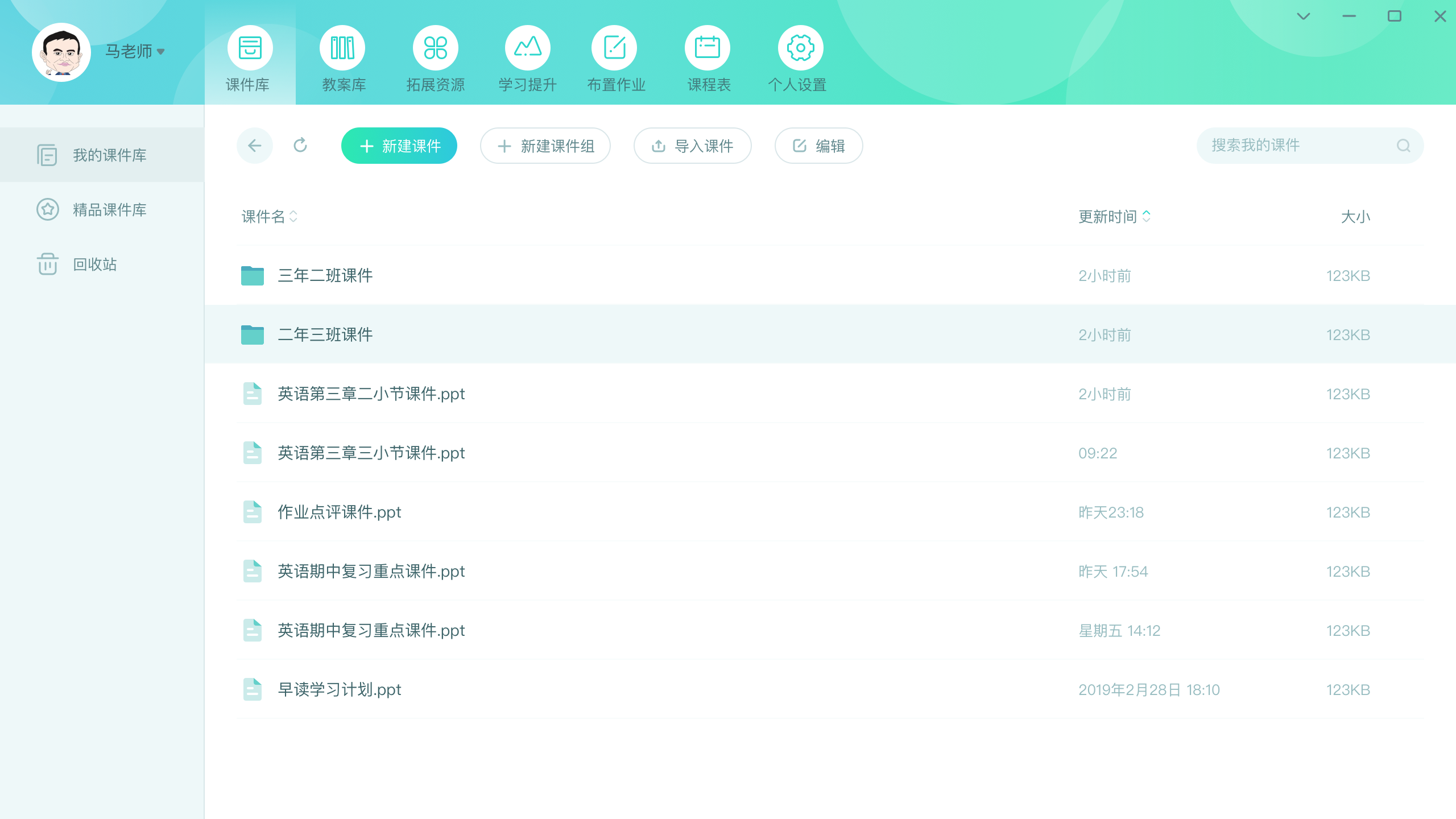Click the refresh arrow icon
This screenshot has width=1456, height=819.
(x=300, y=146)
